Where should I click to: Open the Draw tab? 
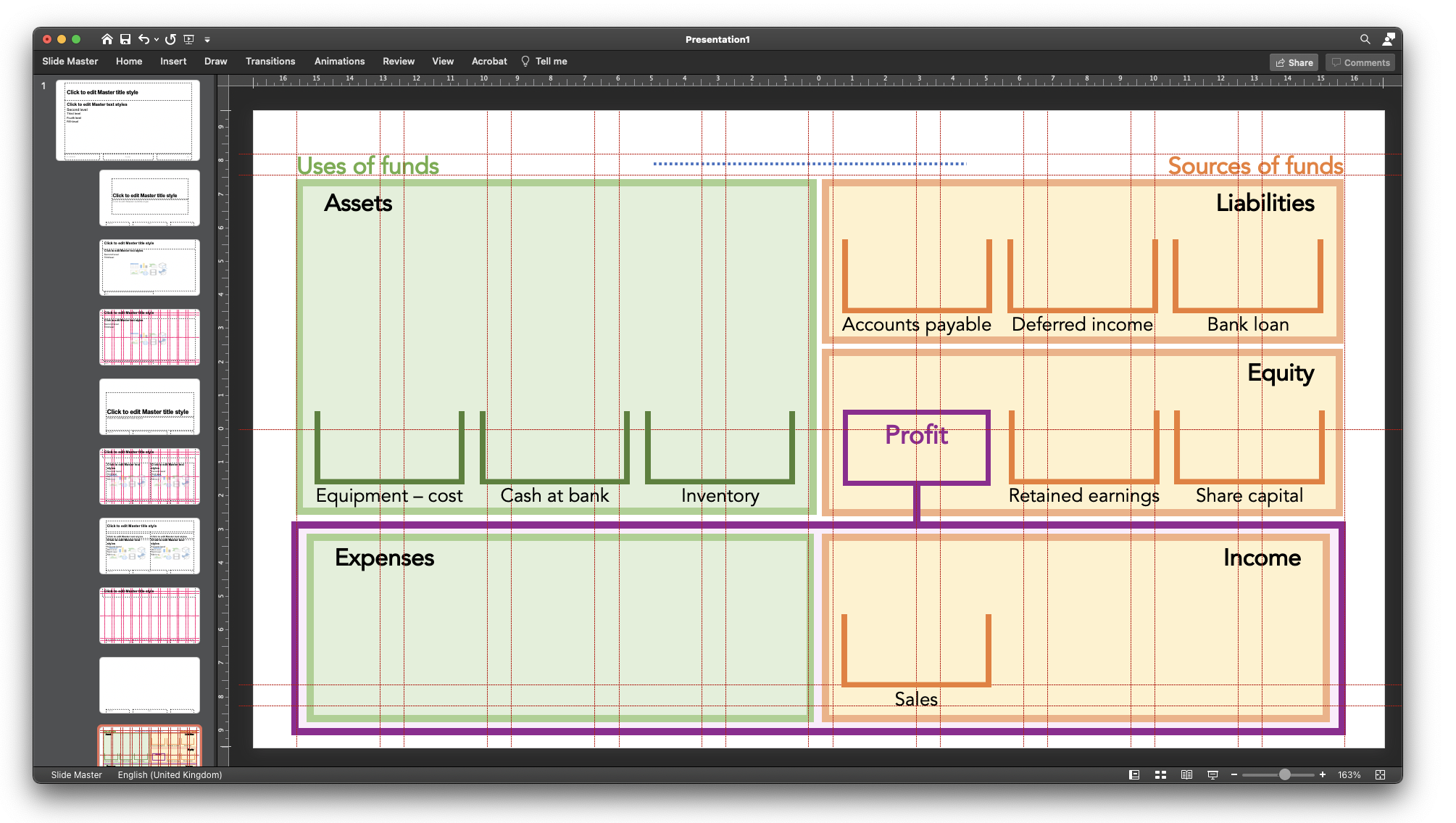(x=216, y=62)
